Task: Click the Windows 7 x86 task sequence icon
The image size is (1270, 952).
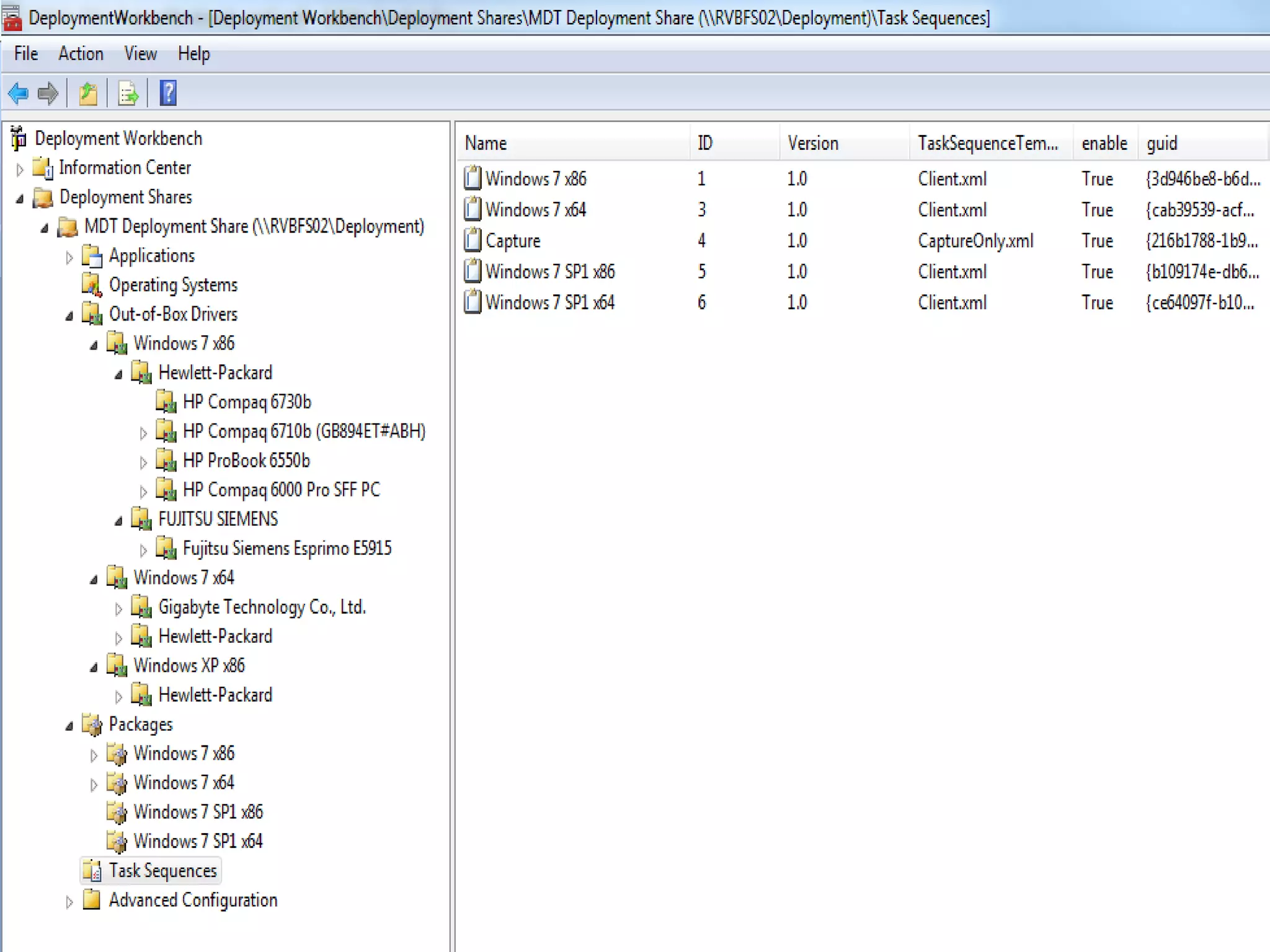Action: [473, 178]
